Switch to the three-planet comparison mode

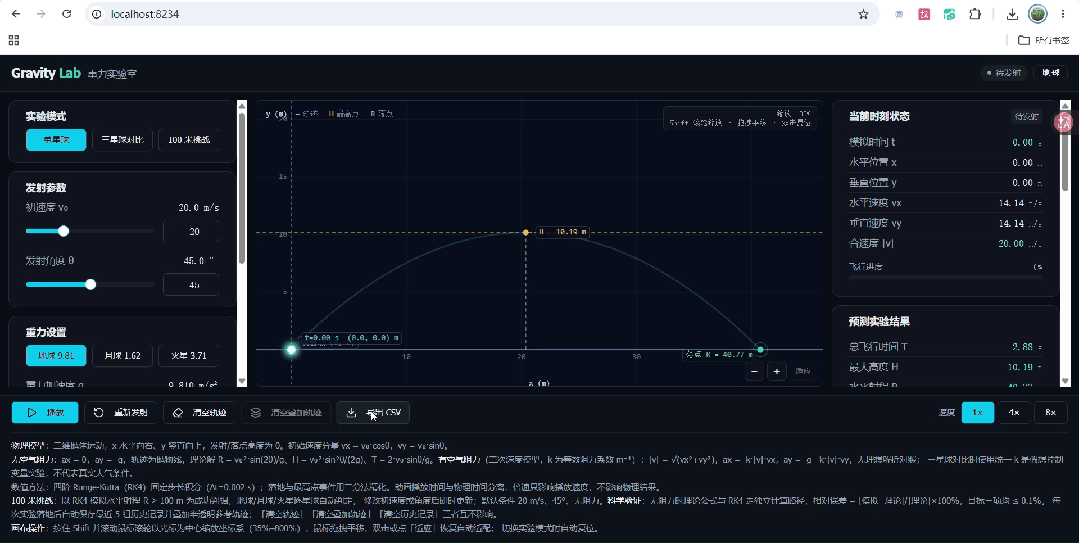[x=122, y=139]
